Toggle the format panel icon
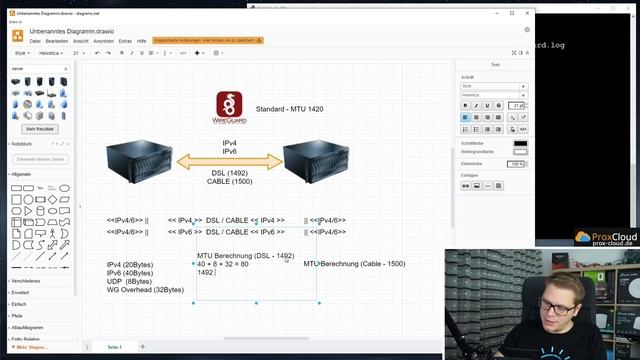Screen dimensions: 640x360 point(521,53)
